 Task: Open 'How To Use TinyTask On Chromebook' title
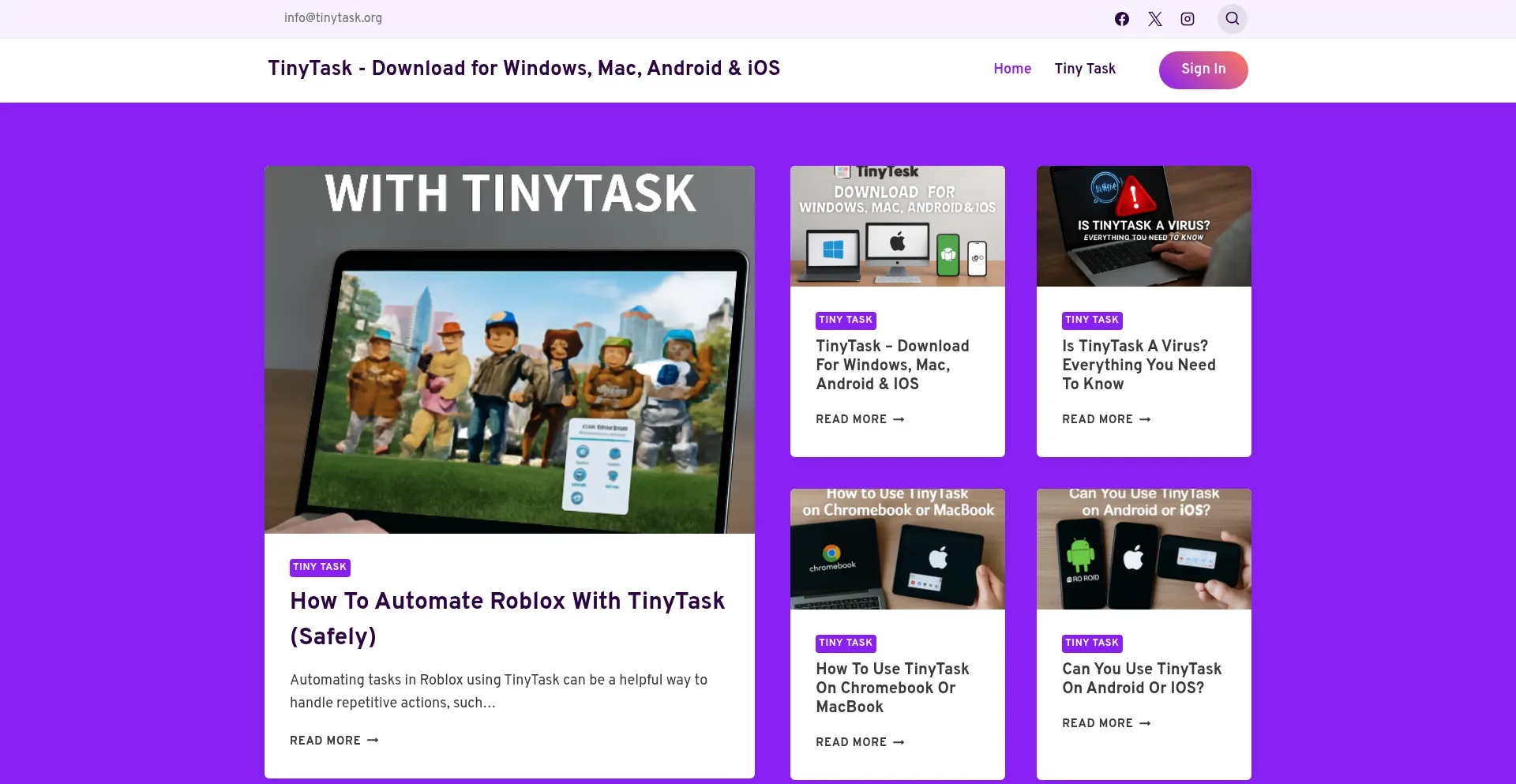point(892,688)
